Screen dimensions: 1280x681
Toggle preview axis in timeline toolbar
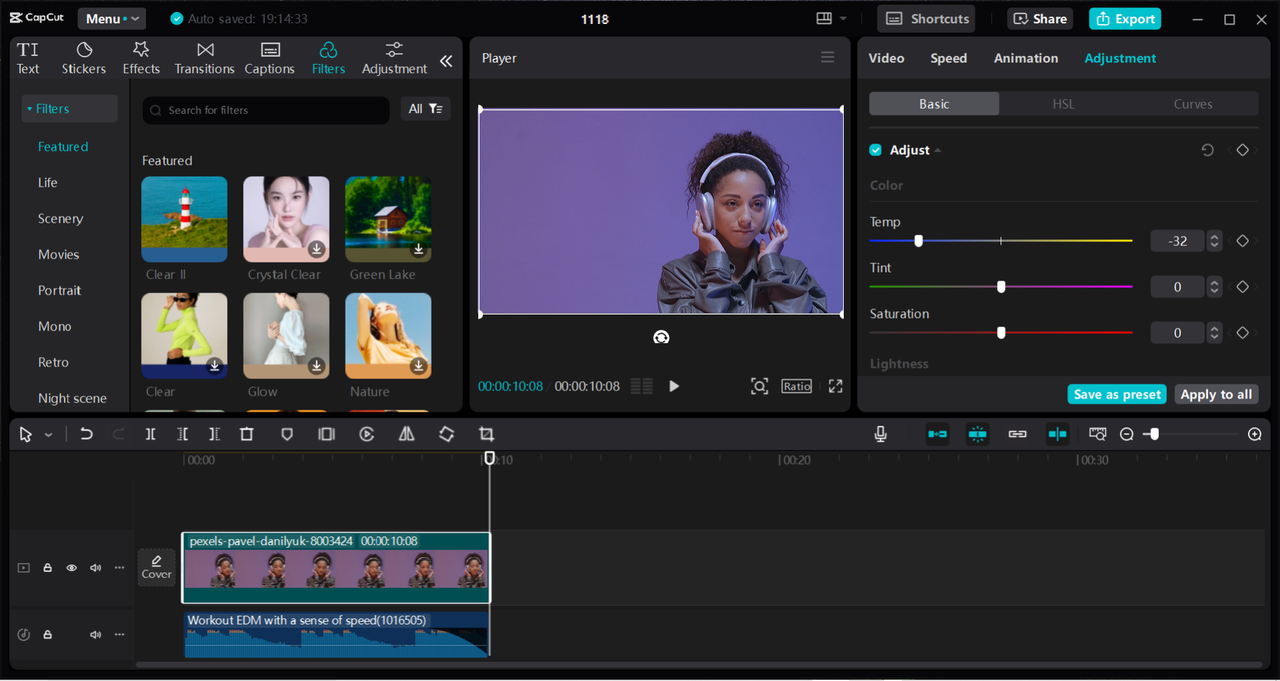[1057, 434]
